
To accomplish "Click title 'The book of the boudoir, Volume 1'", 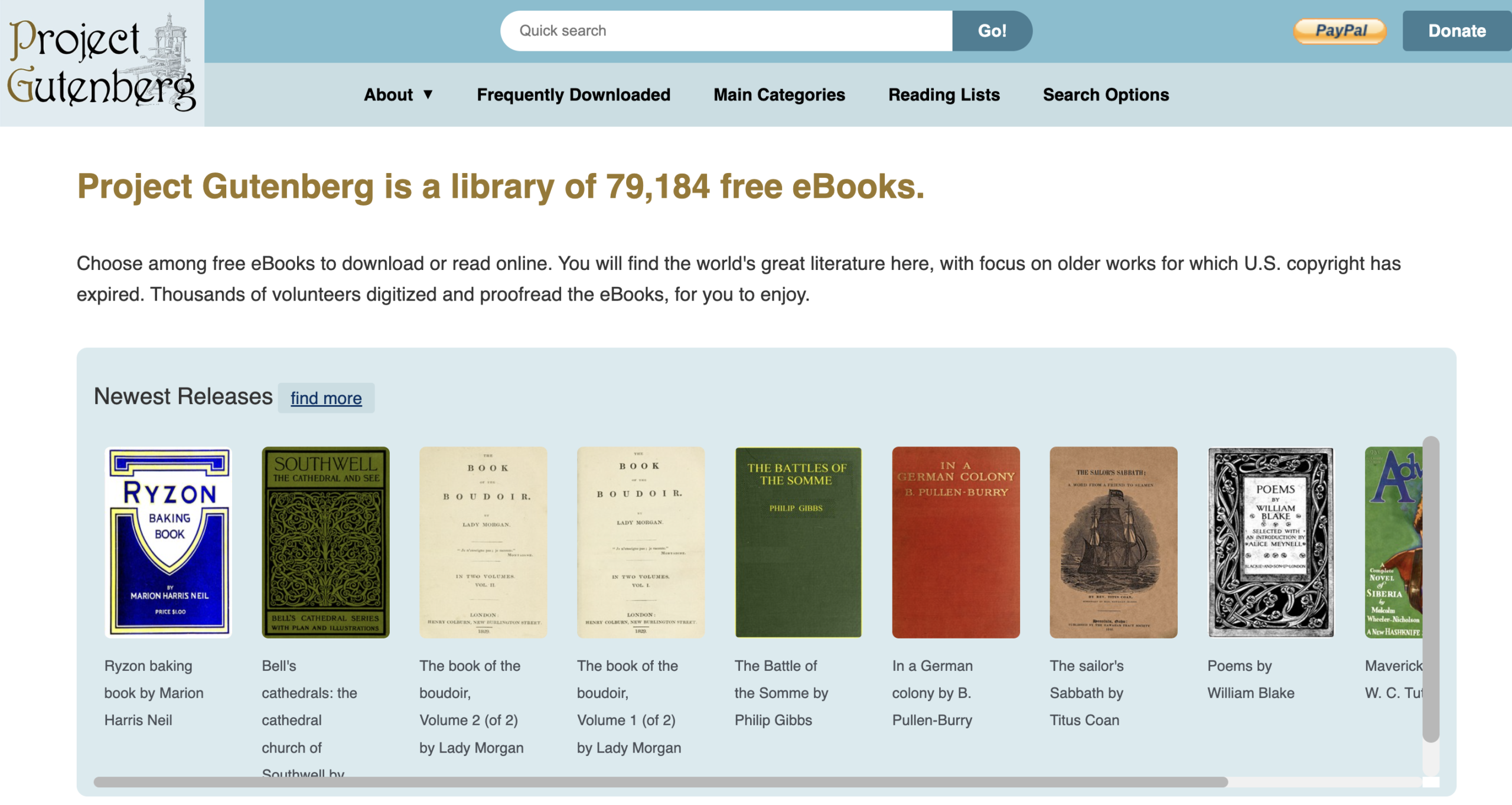I will [629, 706].
